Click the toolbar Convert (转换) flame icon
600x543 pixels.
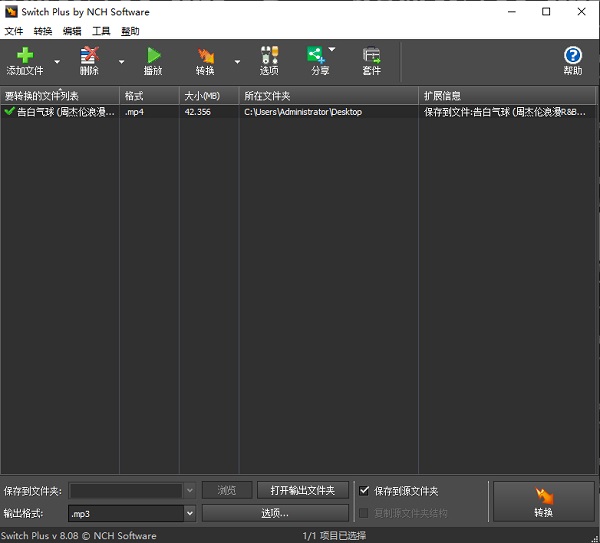[206, 56]
